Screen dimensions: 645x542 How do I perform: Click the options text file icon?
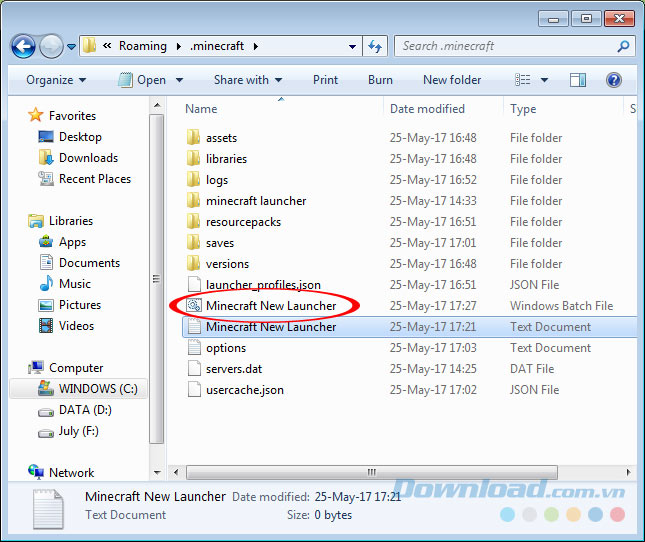click(194, 347)
